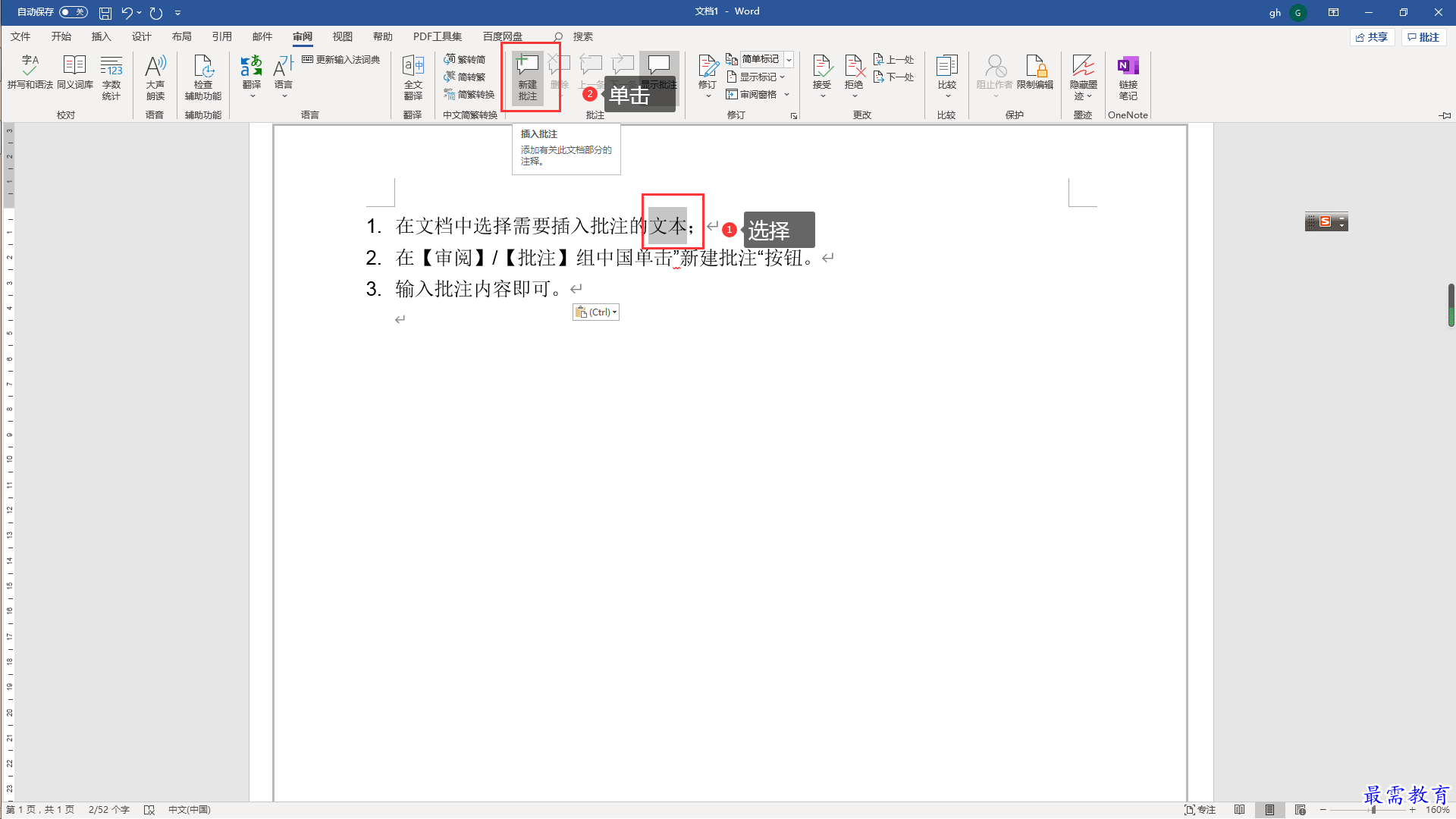1456x819 pixels.
Task: Switch to the Layout (布局) tab
Action: pyautogui.click(x=182, y=36)
